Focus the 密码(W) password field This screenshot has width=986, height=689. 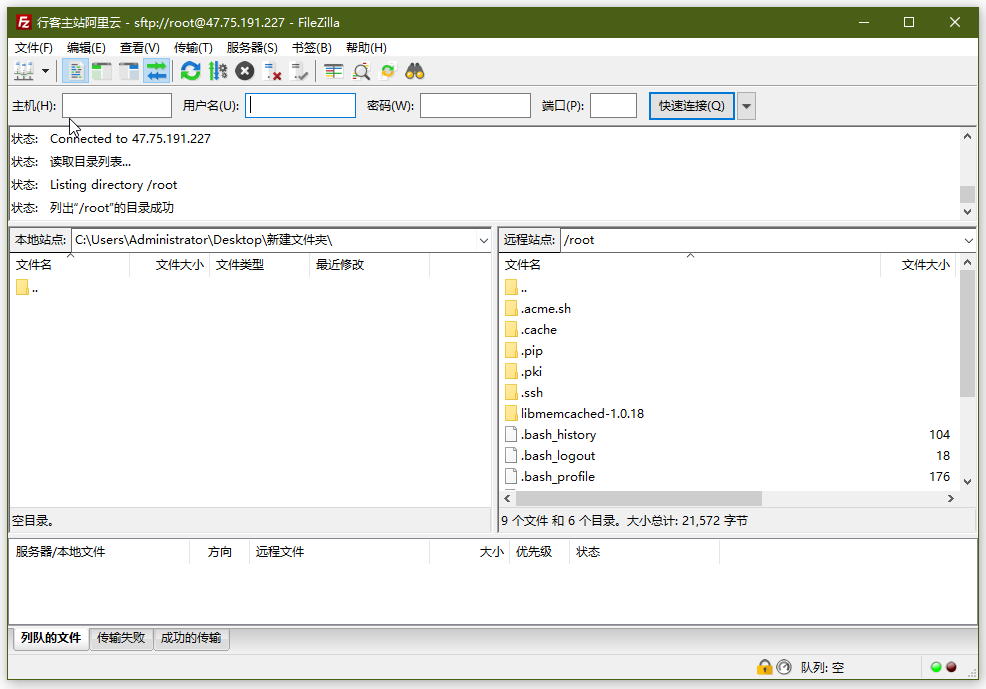tap(475, 106)
